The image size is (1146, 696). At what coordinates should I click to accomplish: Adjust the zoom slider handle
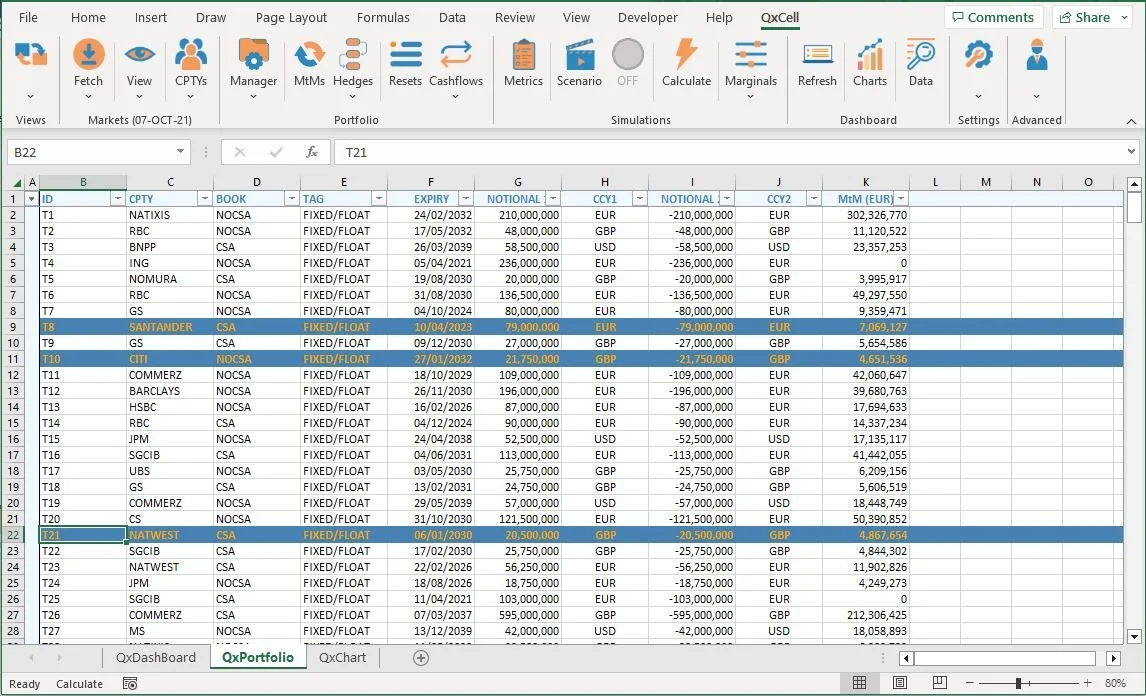tap(1018, 683)
